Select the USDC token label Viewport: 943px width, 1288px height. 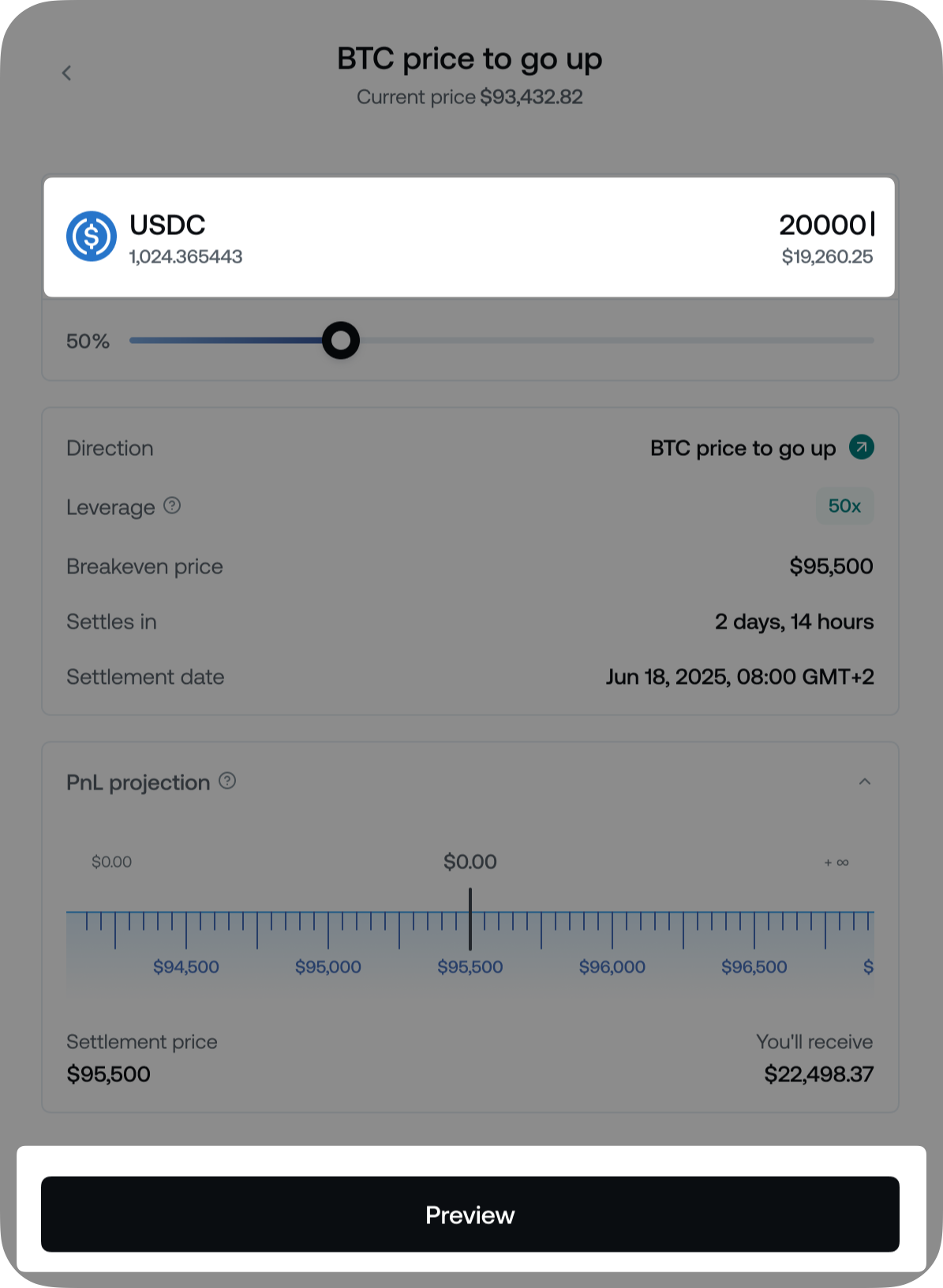point(167,225)
